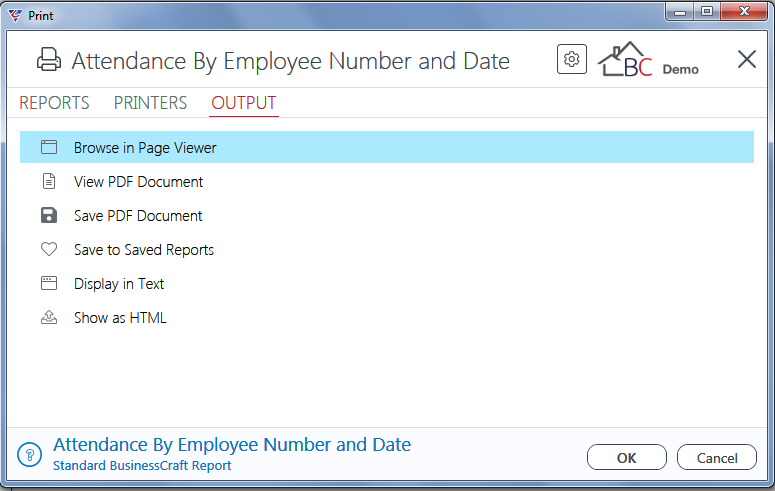Open the help question mark icon
Image resolution: width=775 pixels, height=491 pixels.
[x=30, y=454]
